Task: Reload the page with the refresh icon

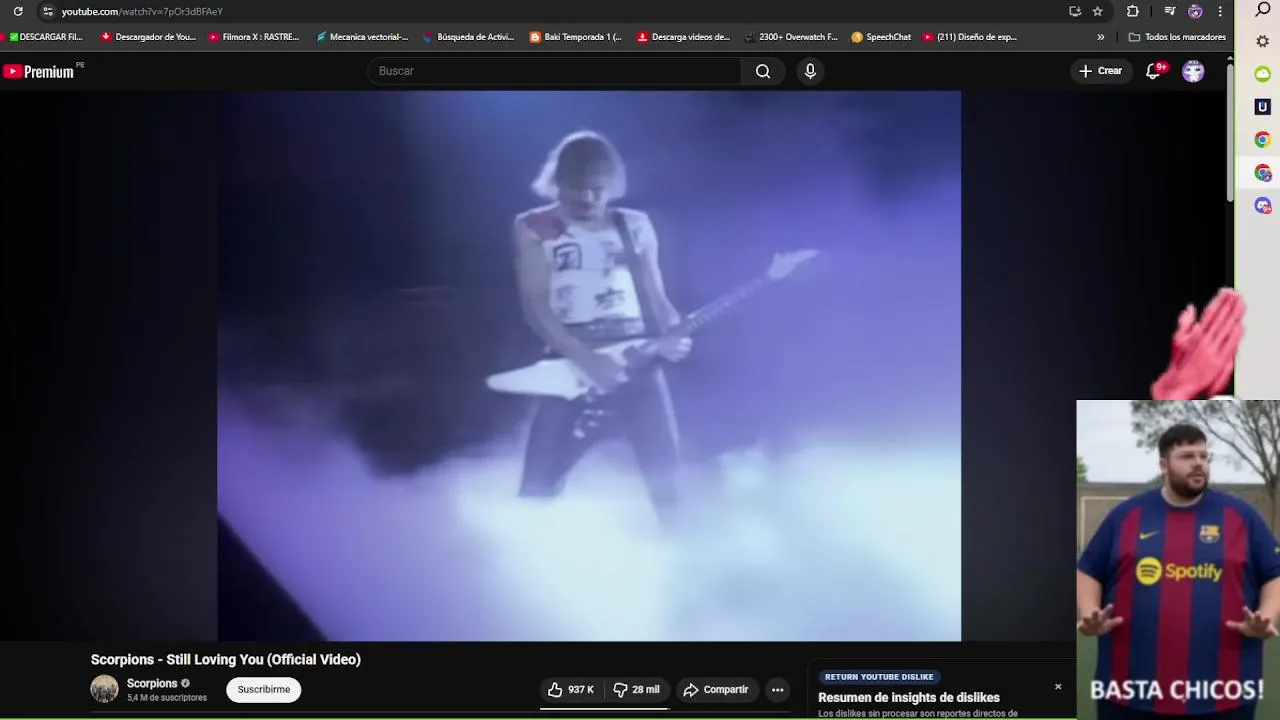Action: click(x=18, y=11)
